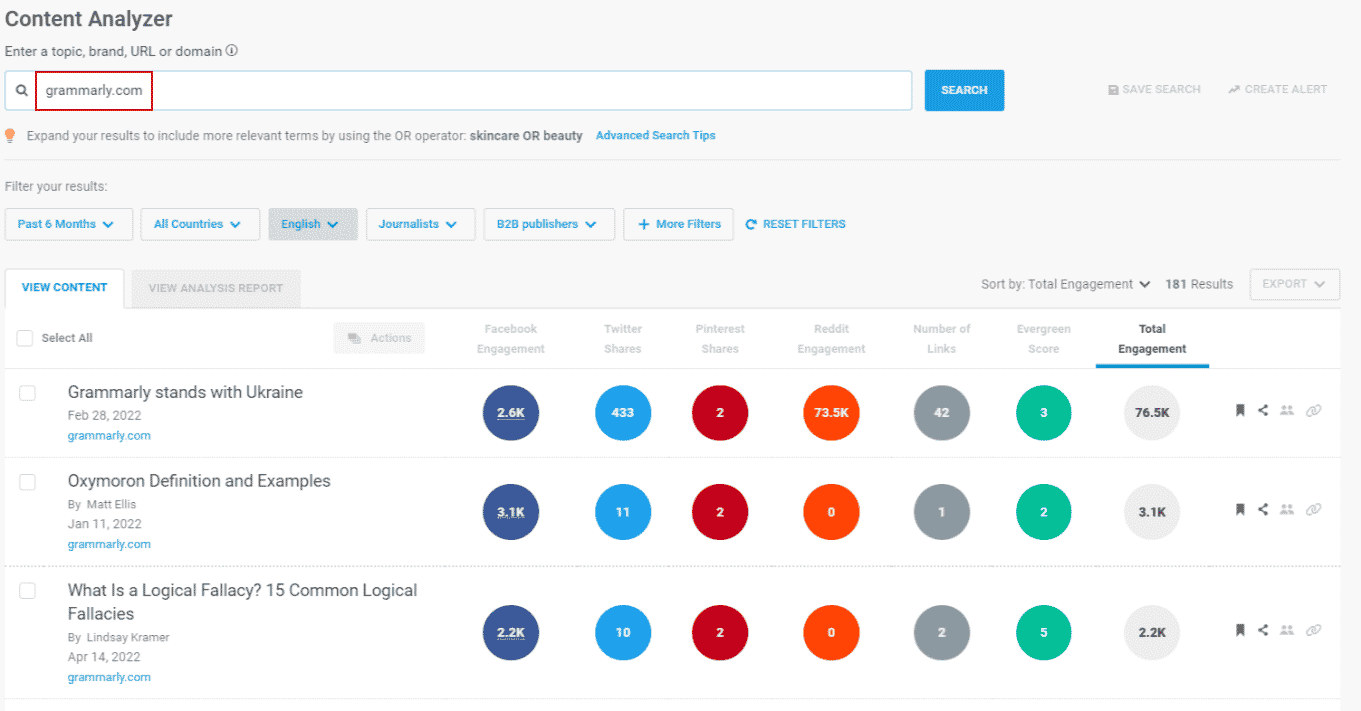The image size is (1361, 711).
Task: Bookmark the 'Grammarly stands with Ukraine' article
Action: click(1240, 410)
